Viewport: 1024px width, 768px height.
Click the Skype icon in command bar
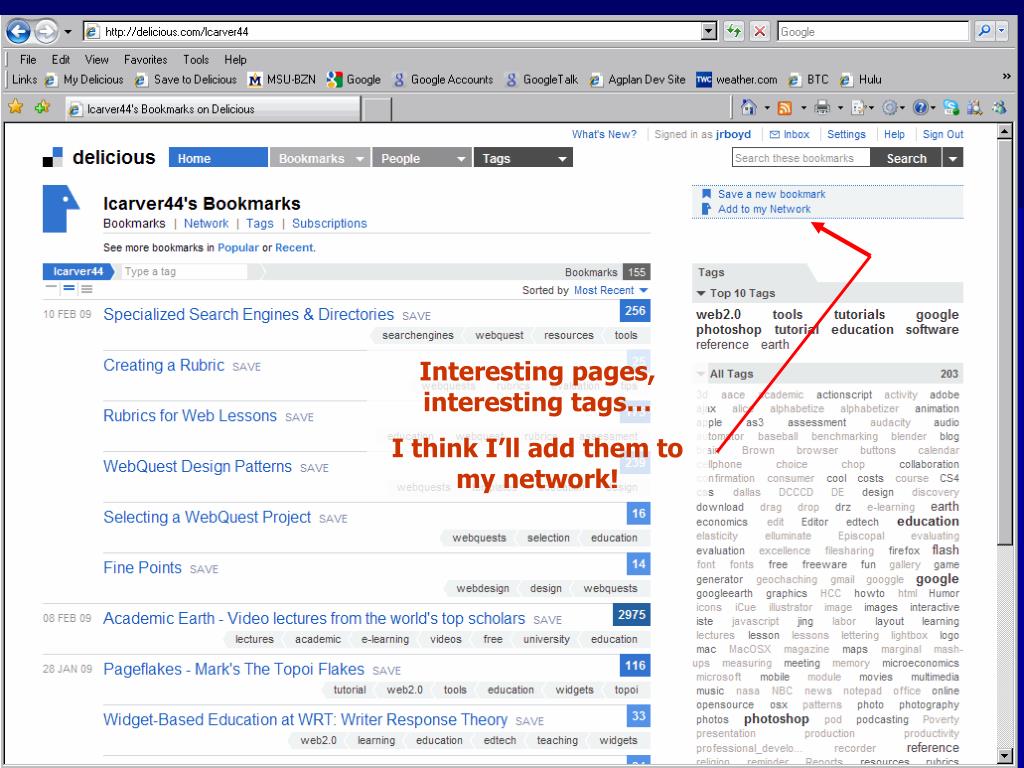952,108
